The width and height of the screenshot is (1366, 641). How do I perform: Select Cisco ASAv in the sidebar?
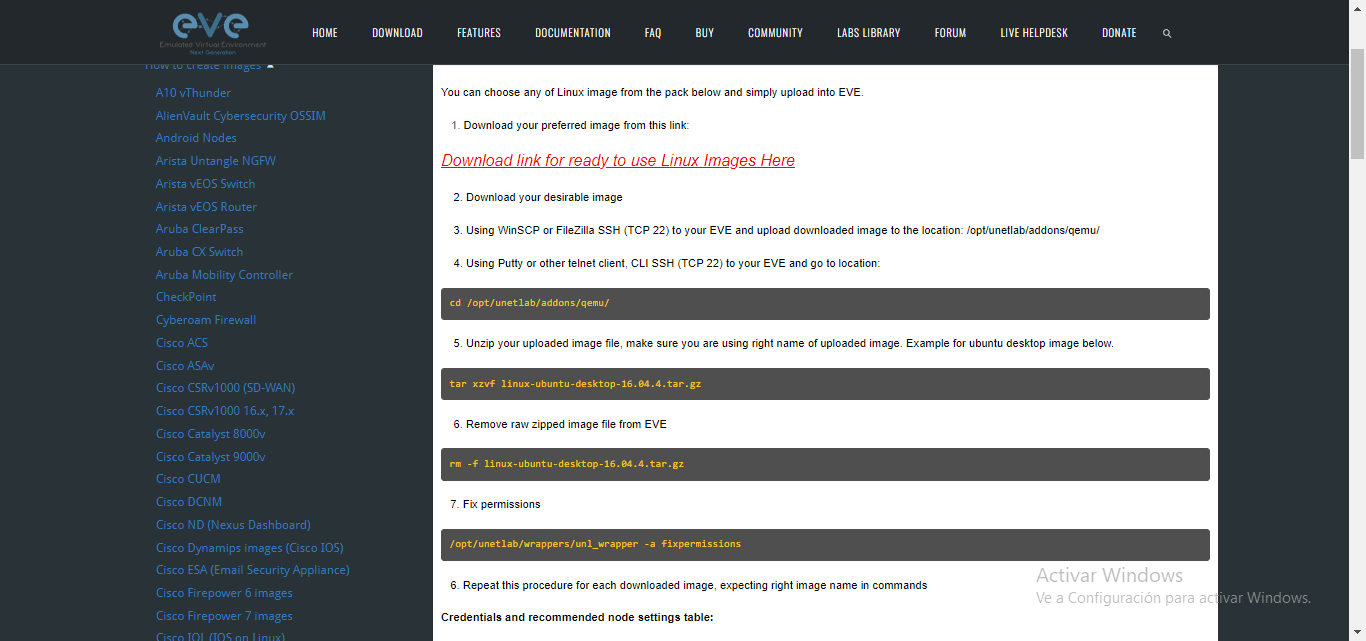(185, 366)
